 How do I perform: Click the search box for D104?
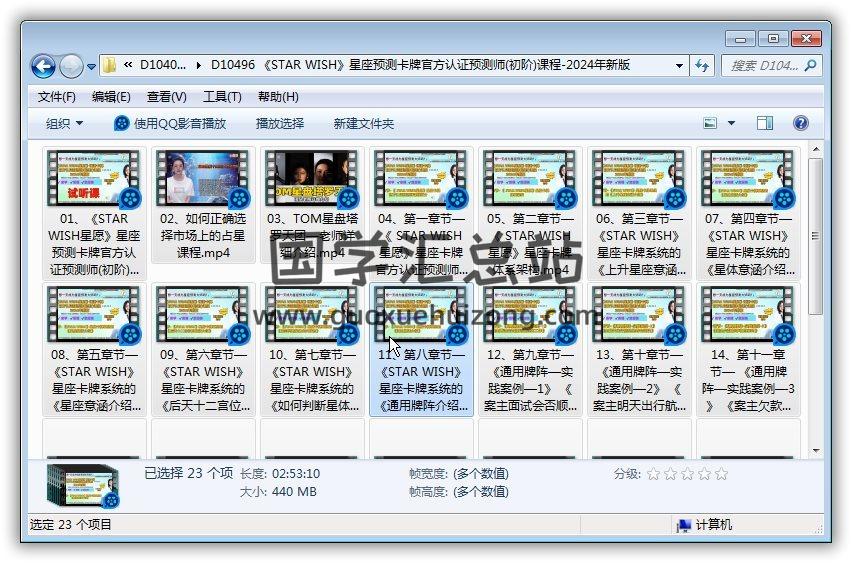pyautogui.click(x=772, y=66)
